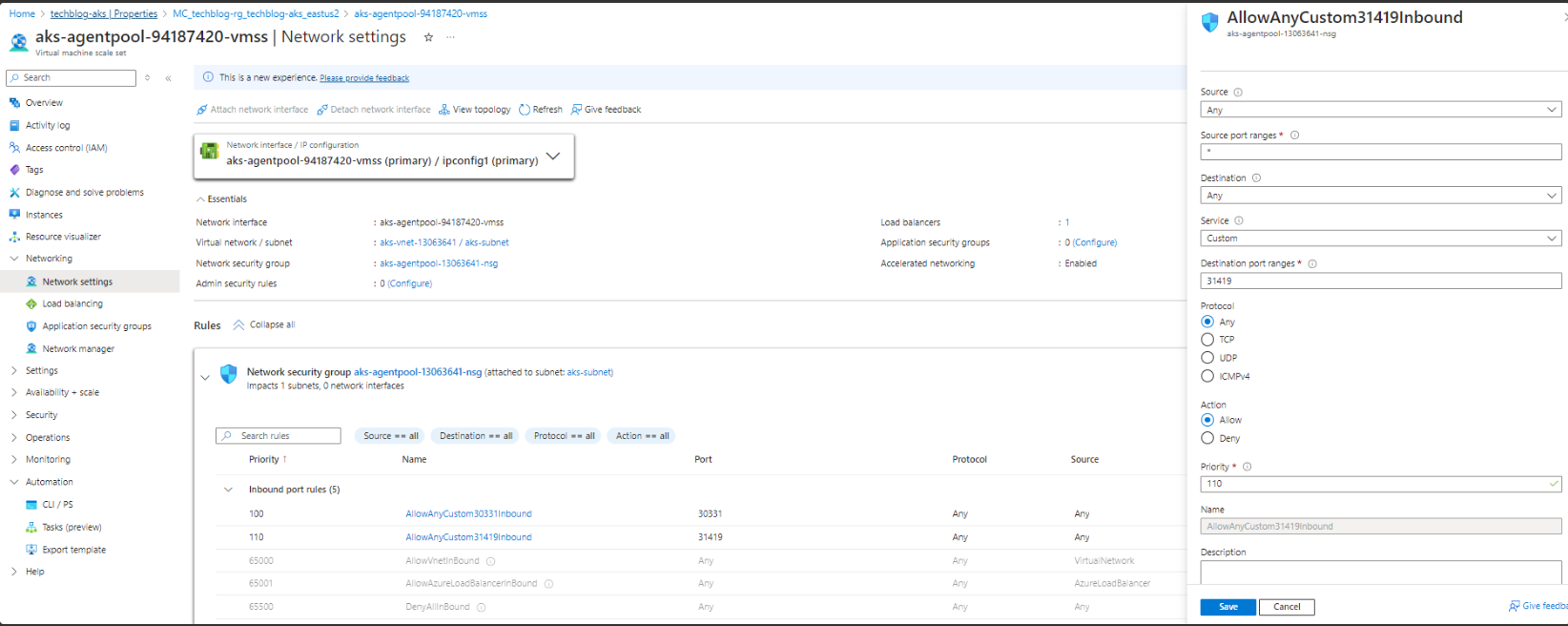
Task: Click the Network manager icon
Action: (31, 348)
